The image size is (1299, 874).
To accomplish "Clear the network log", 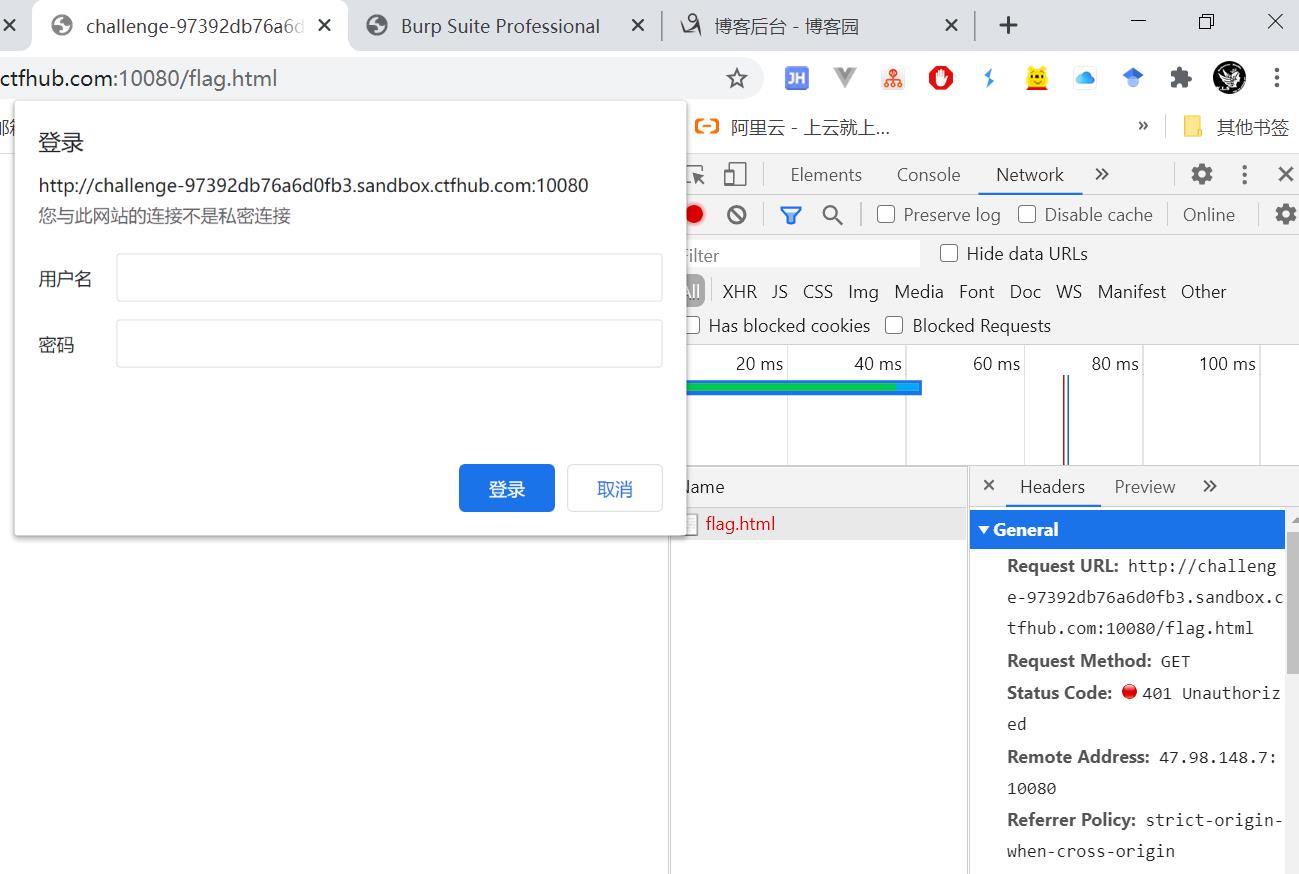I will [737, 214].
